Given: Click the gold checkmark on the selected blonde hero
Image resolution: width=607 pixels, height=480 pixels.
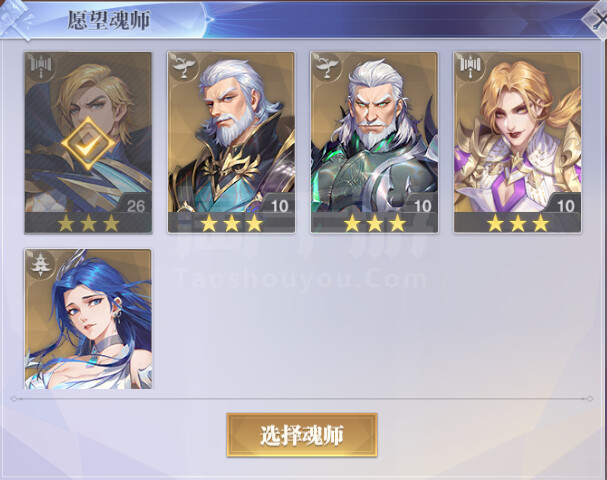Looking at the screenshot, I should coord(88,144).
